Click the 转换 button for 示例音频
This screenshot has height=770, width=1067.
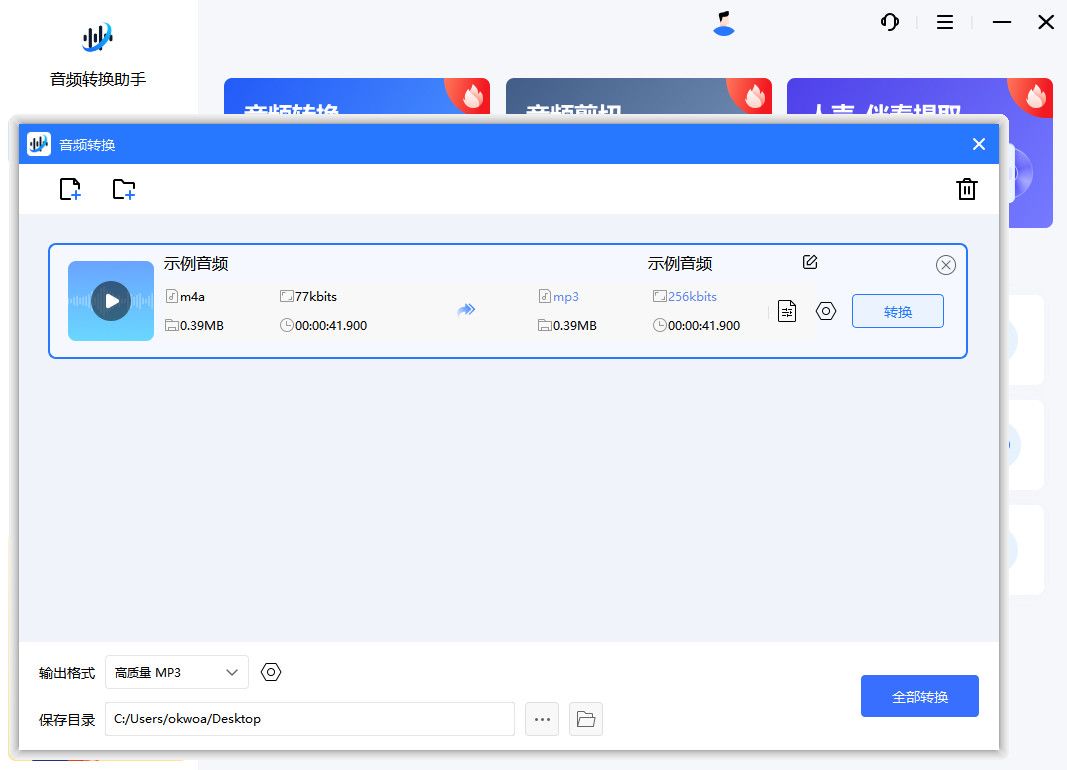(x=897, y=311)
